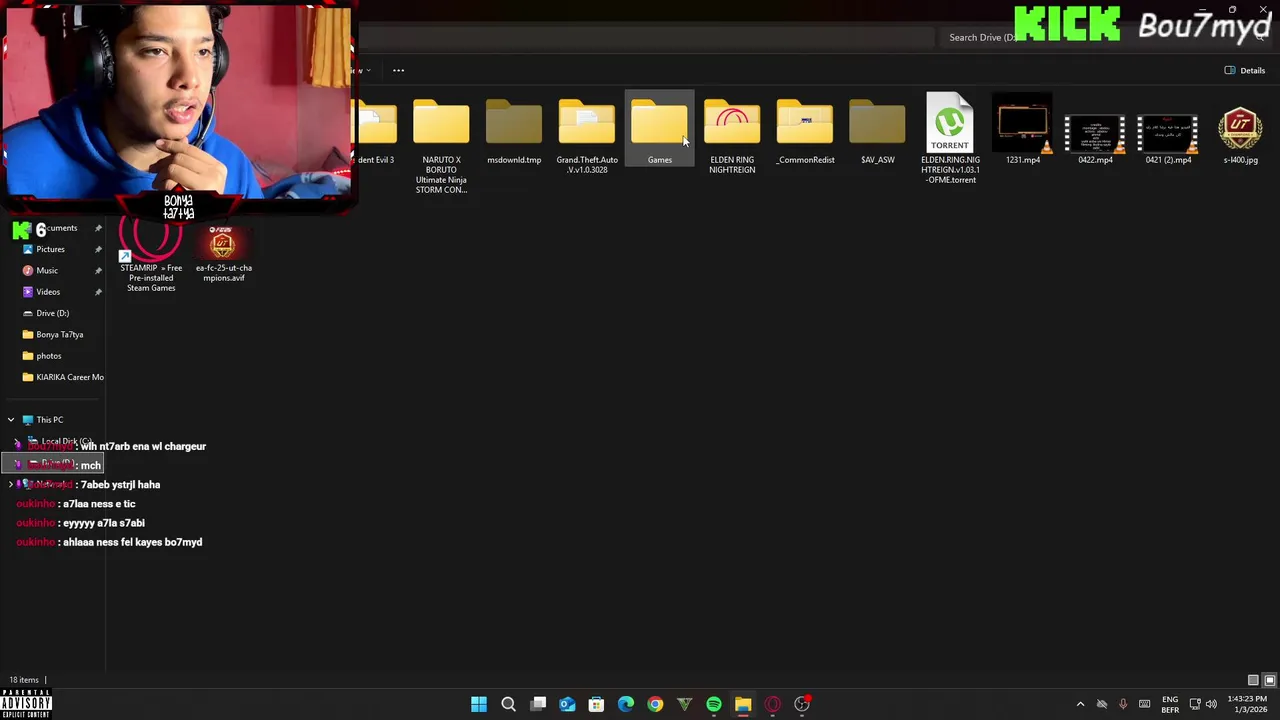Launch Google Chrome from the taskbar
1280x720 pixels.
655,704
